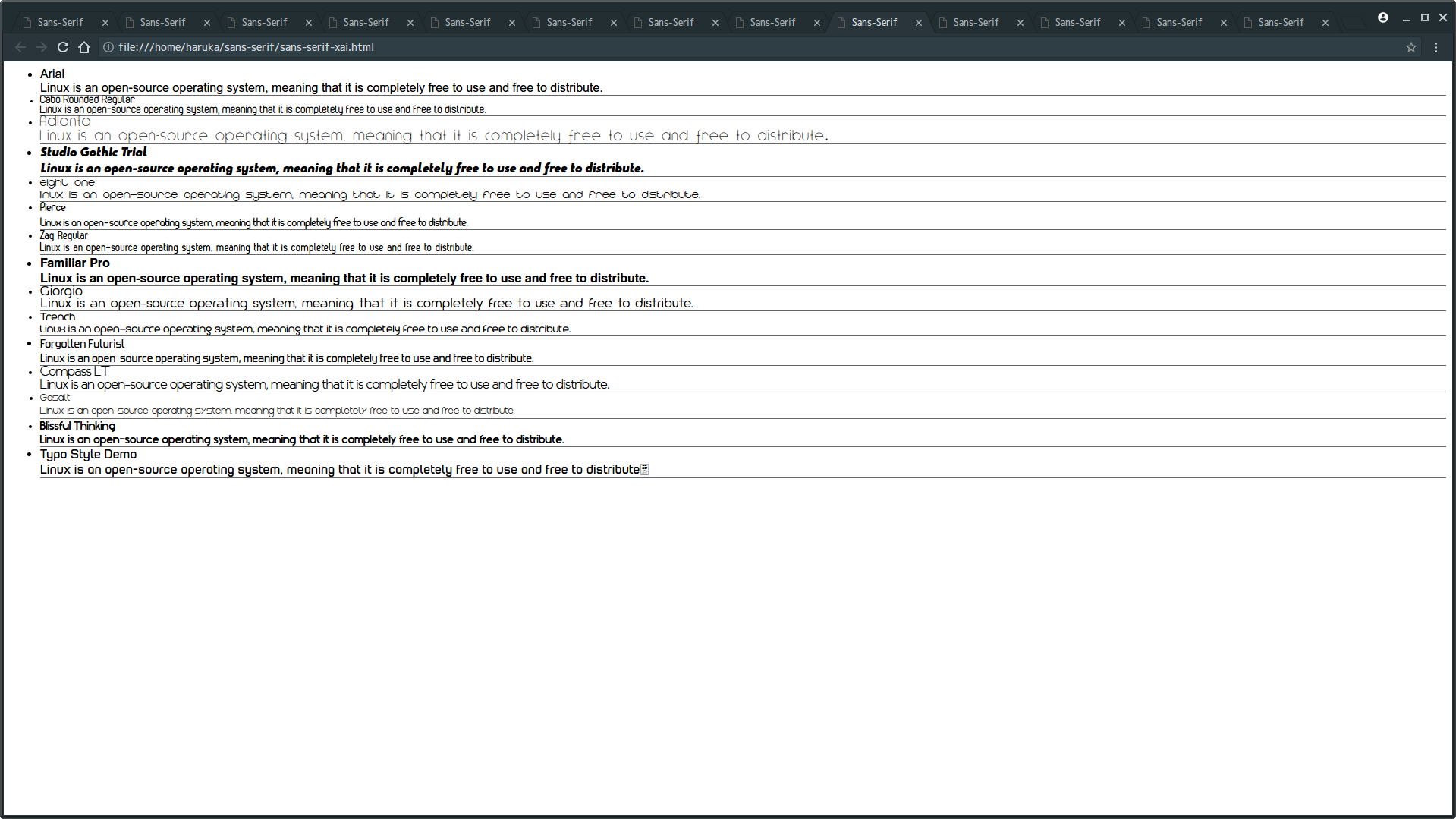Screen dimensions: 1456x819
Task: Click the Zag Regular sample sentence
Action: point(256,248)
